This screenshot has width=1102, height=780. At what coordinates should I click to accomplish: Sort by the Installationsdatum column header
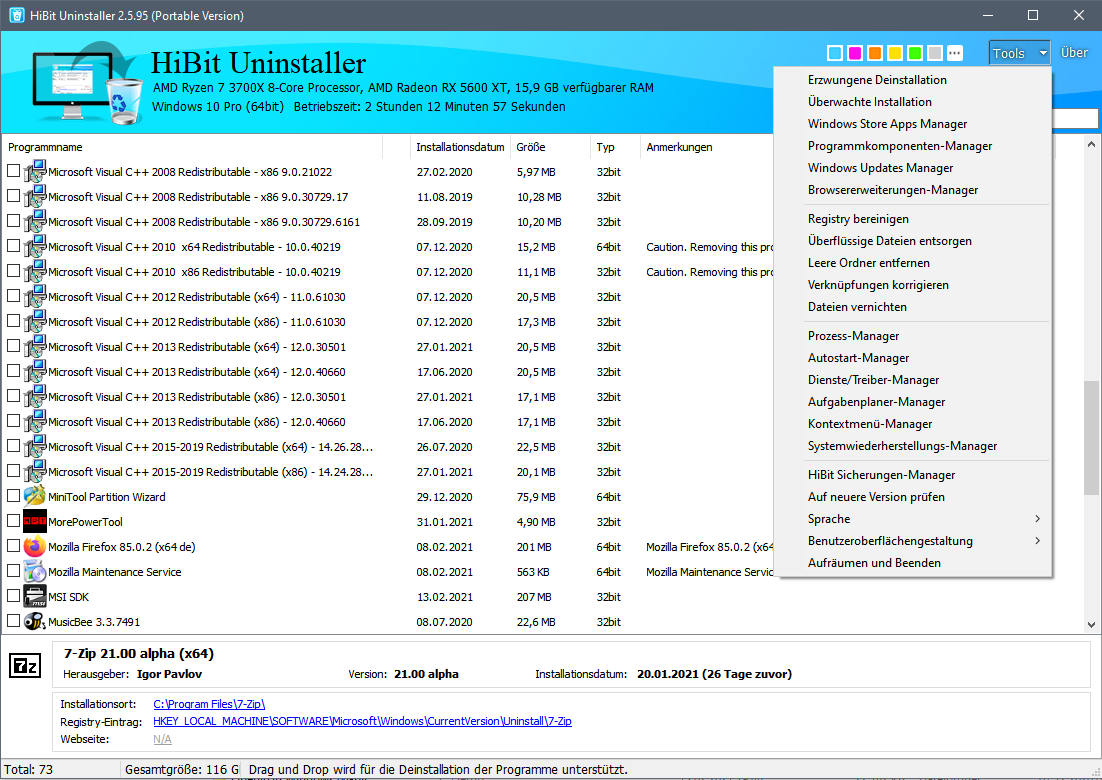pos(460,147)
